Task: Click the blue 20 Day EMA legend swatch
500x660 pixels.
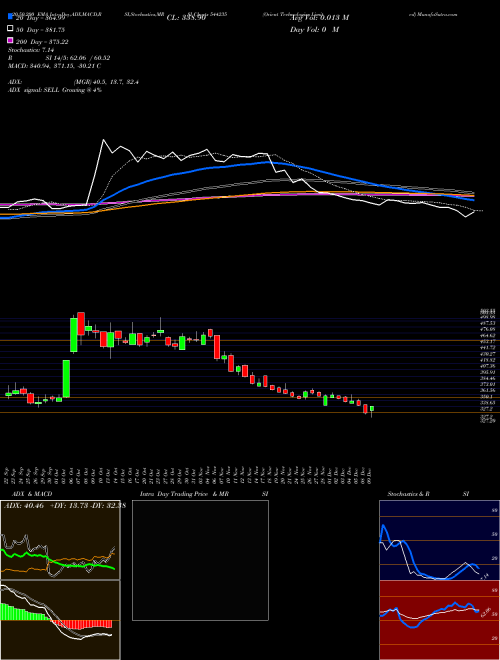Action: tap(10, 16)
